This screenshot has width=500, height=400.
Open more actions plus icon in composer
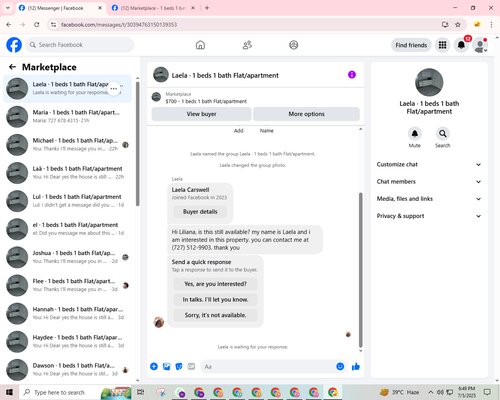(154, 367)
